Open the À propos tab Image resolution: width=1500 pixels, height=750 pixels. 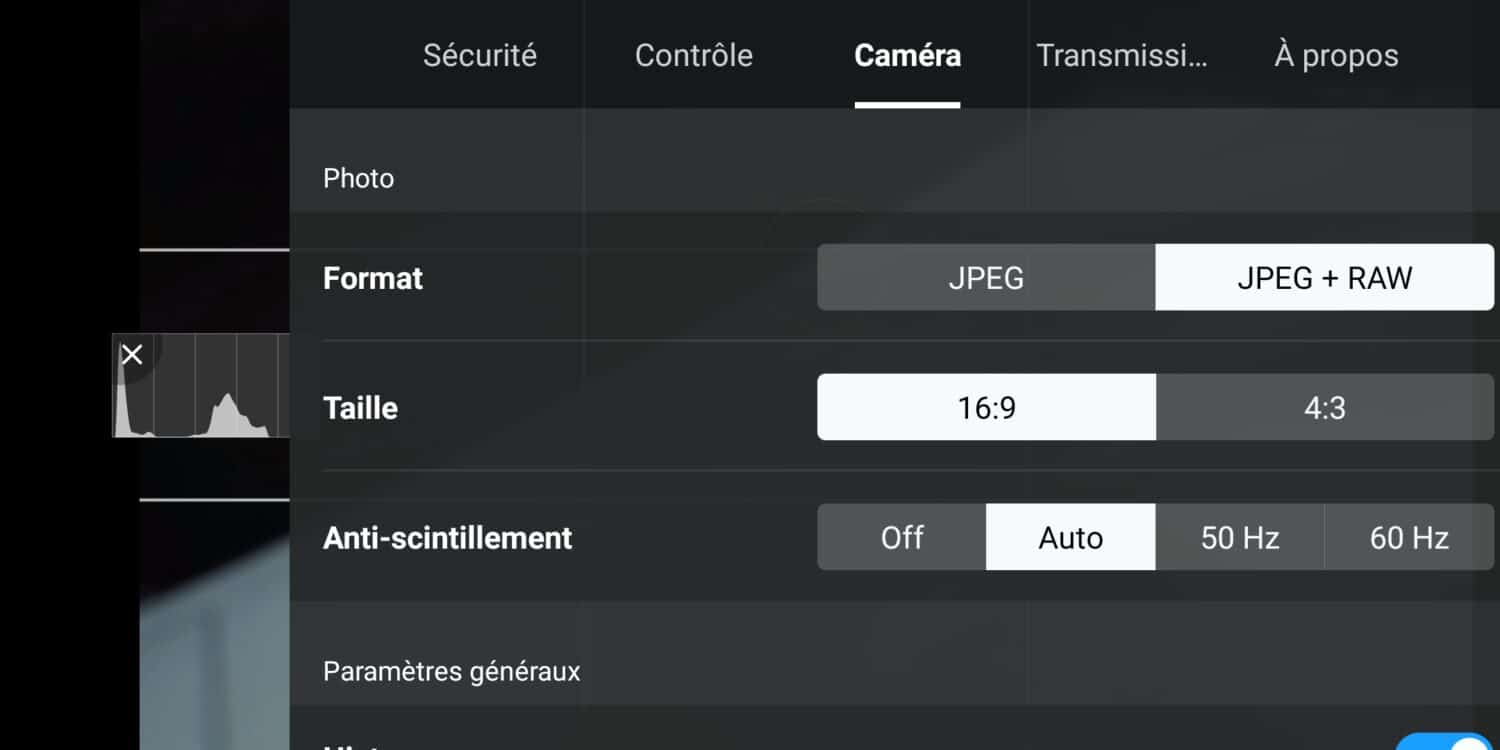tap(1336, 55)
